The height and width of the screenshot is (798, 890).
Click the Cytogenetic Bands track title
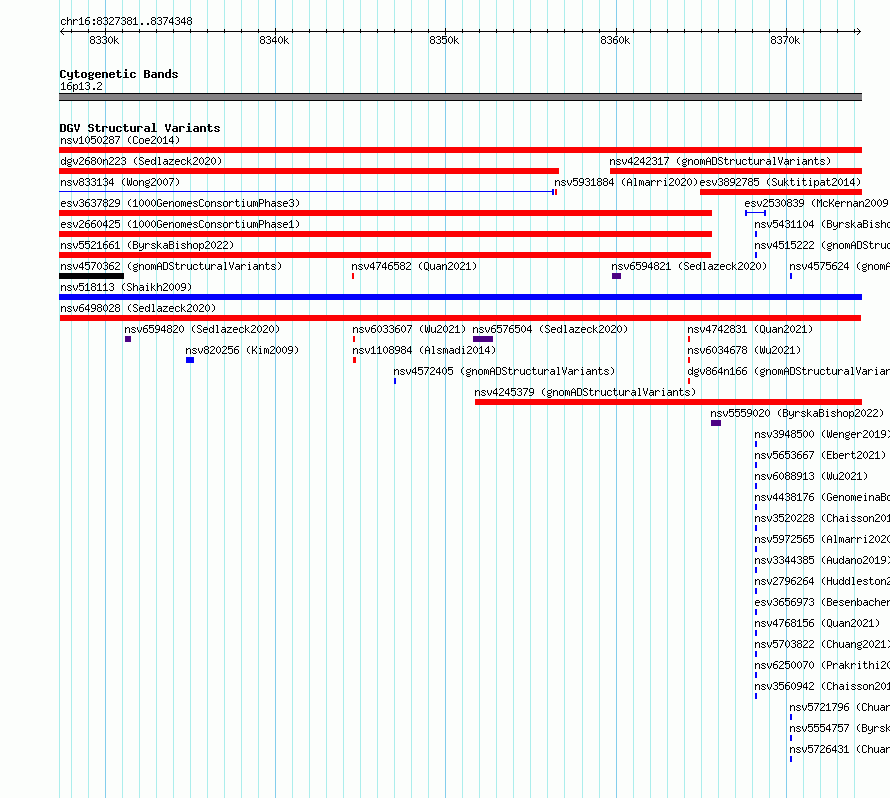[x=119, y=74]
